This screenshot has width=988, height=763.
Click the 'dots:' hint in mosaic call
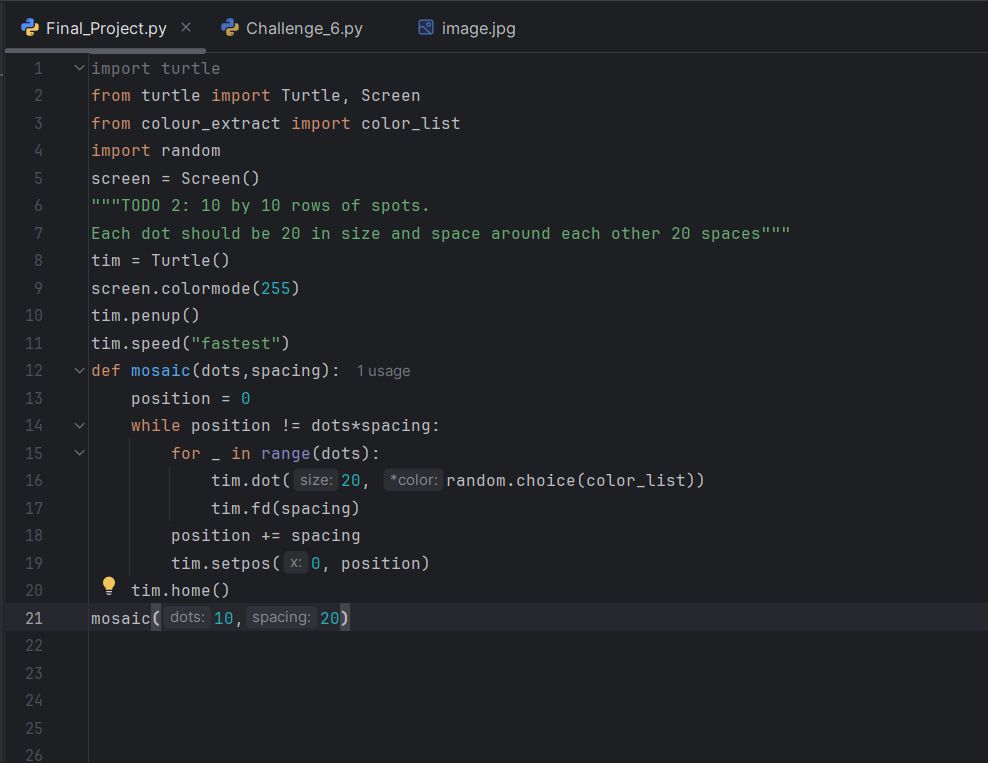click(187, 617)
